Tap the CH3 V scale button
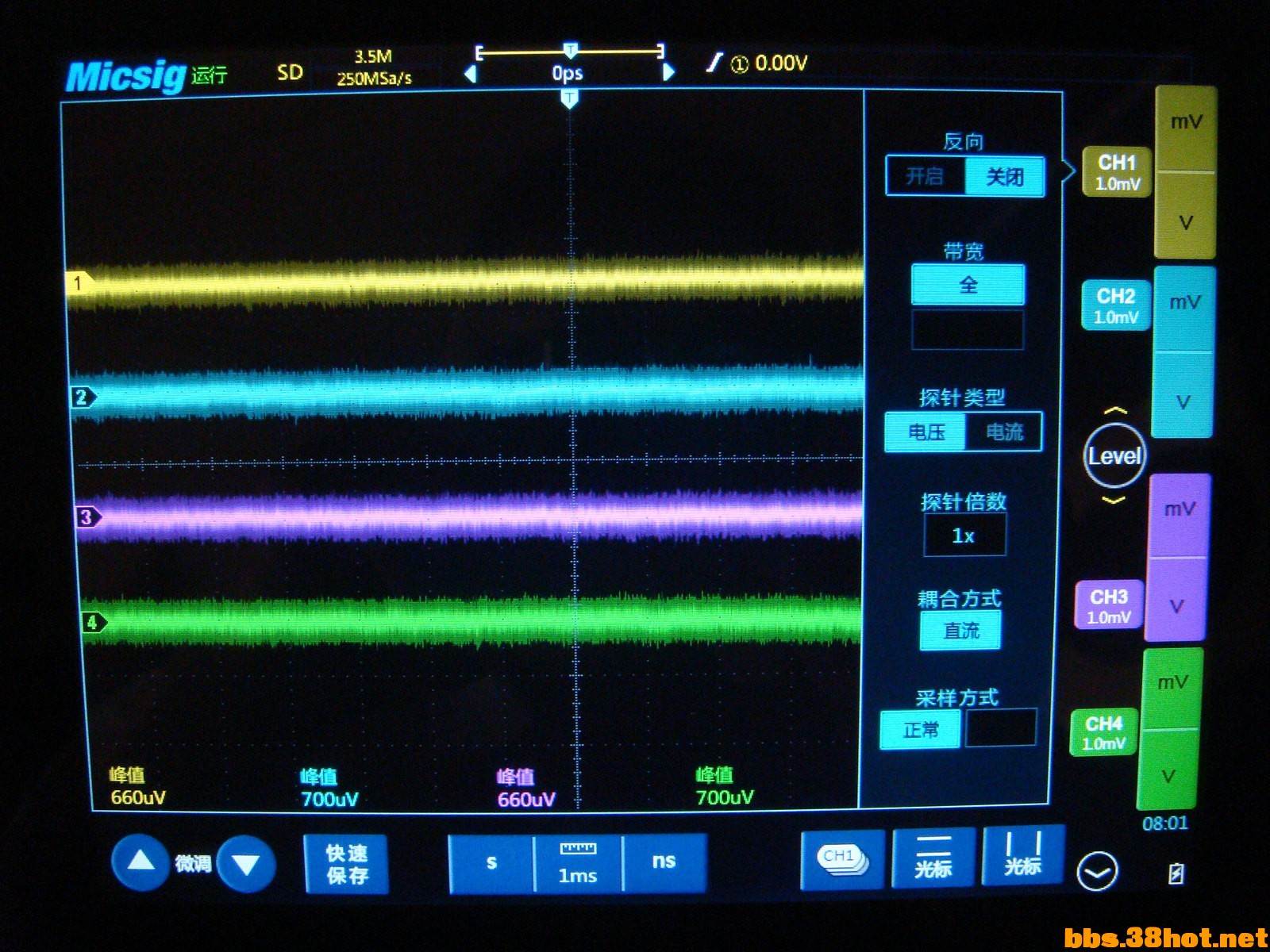The image size is (1270, 952). click(1177, 600)
